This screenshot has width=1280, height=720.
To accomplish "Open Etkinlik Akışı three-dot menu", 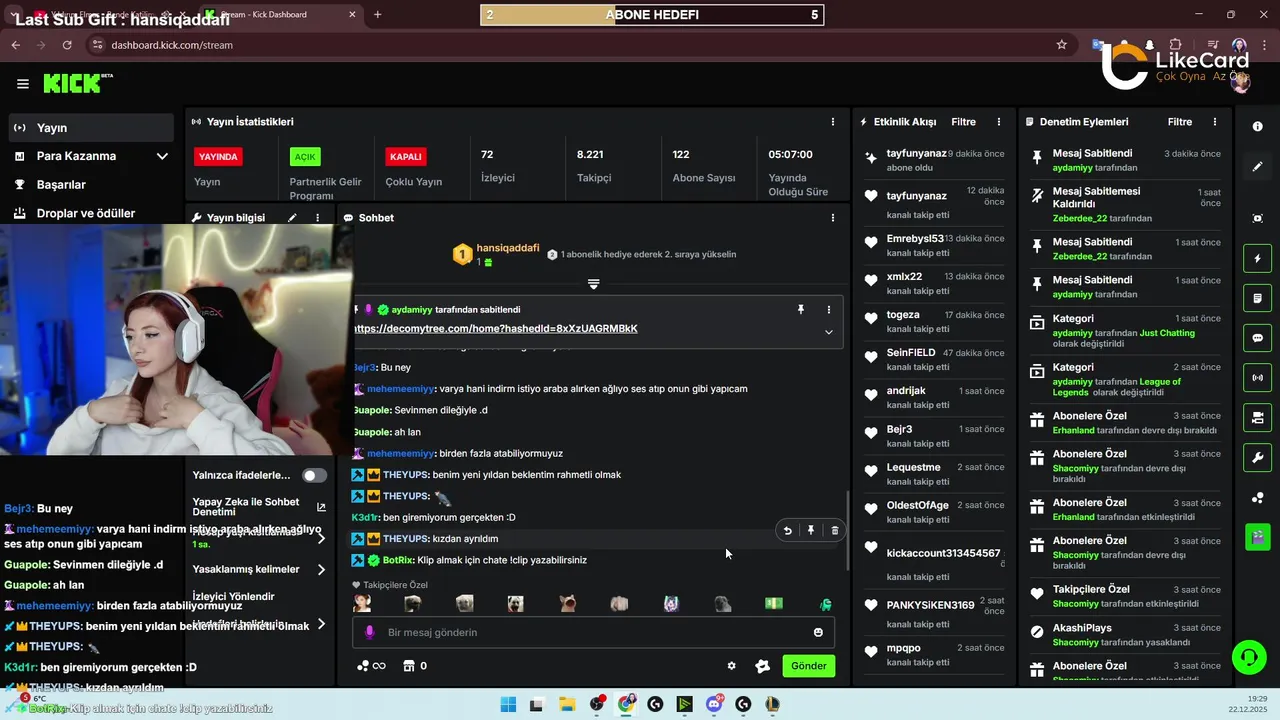I will coord(999,122).
